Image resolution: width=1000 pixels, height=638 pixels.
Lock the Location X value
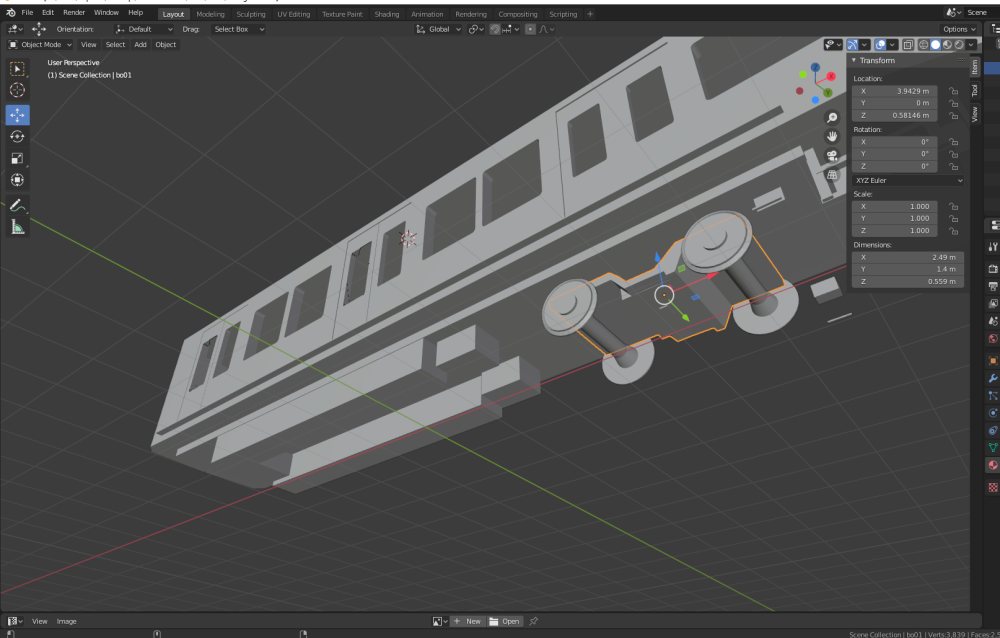tap(954, 91)
